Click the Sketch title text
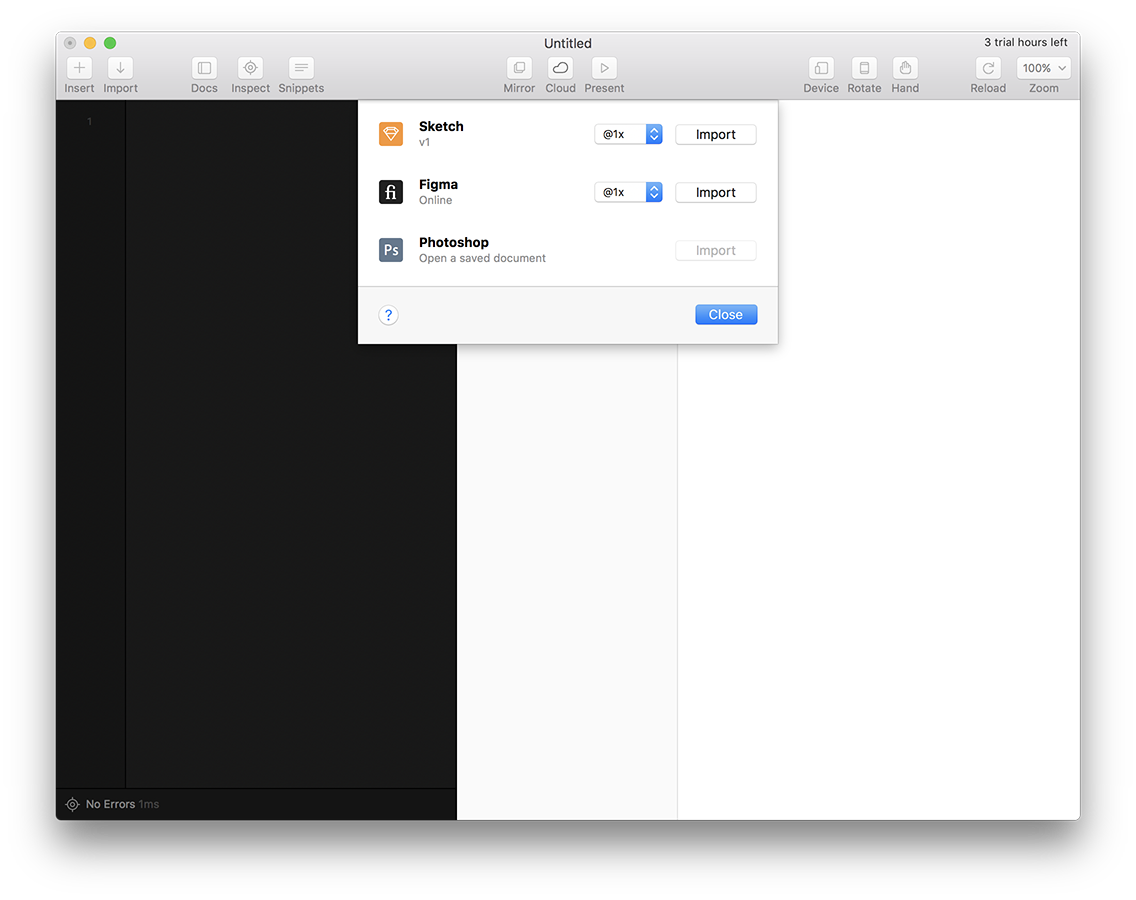Image resolution: width=1136 pixels, height=900 pixels. point(441,126)
